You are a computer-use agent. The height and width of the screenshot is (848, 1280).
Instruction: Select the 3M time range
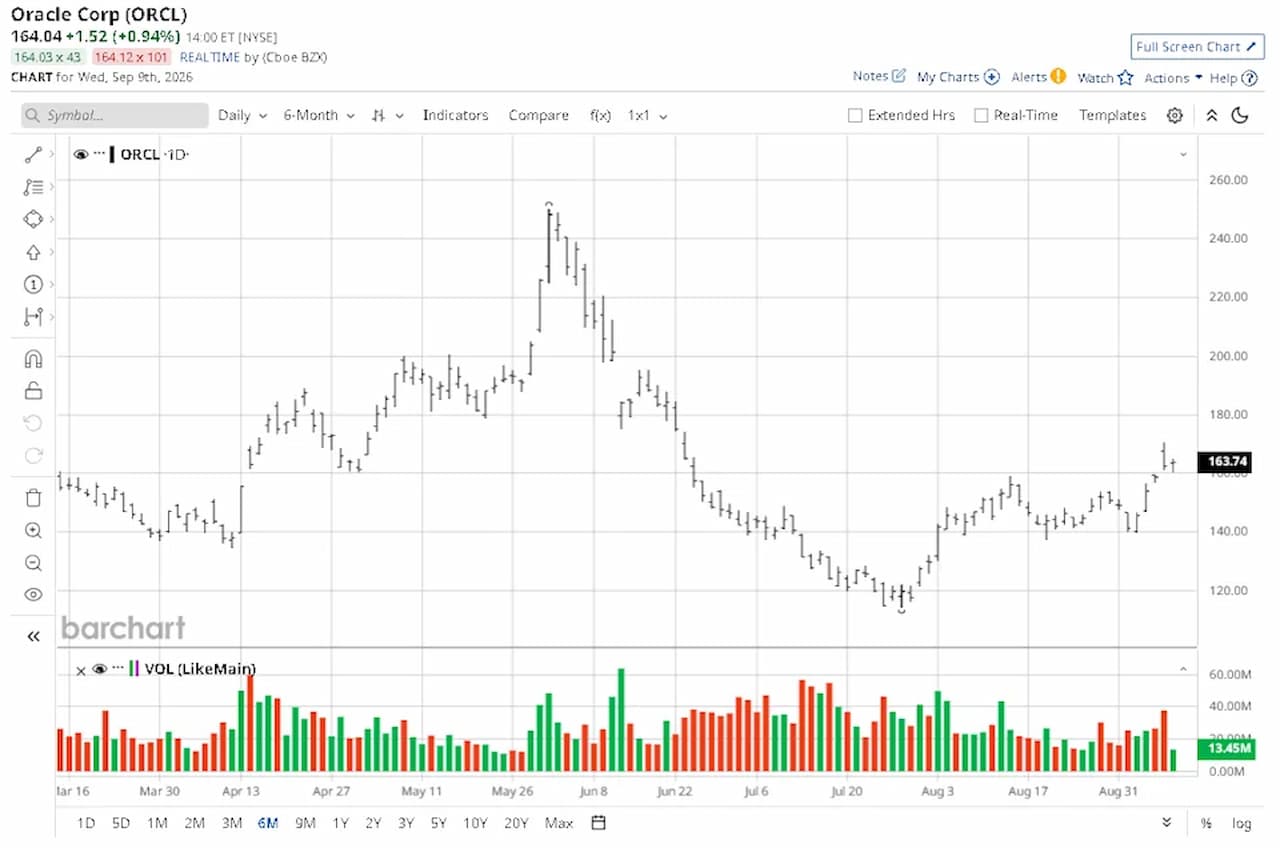point(232,823)
